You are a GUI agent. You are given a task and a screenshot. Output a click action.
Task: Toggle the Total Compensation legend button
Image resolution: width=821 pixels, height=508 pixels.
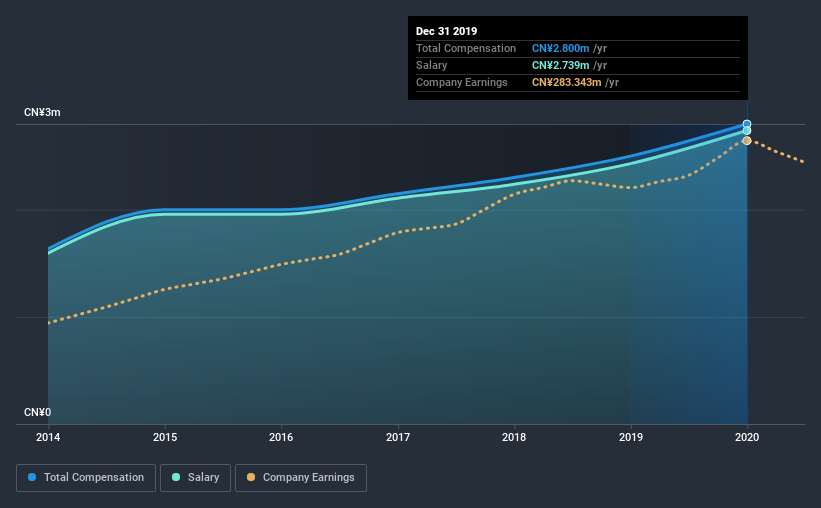pyautogui.click(x=86, y=478)
